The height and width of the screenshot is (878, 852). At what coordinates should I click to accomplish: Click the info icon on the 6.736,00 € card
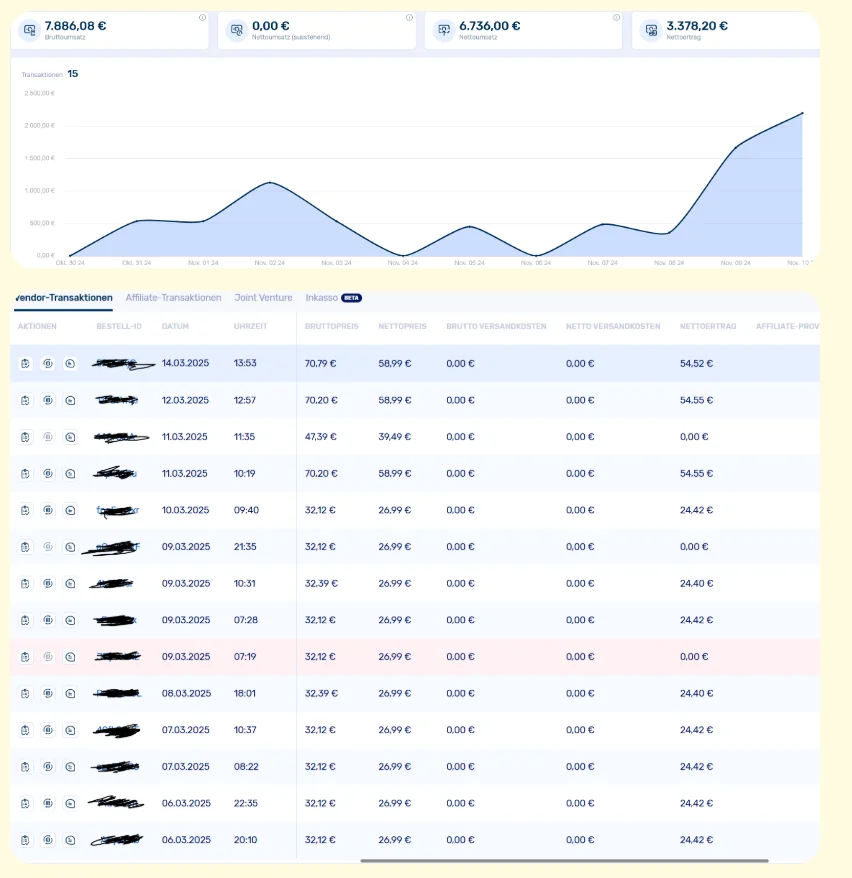pyautogui.click(x=616, y=17)
